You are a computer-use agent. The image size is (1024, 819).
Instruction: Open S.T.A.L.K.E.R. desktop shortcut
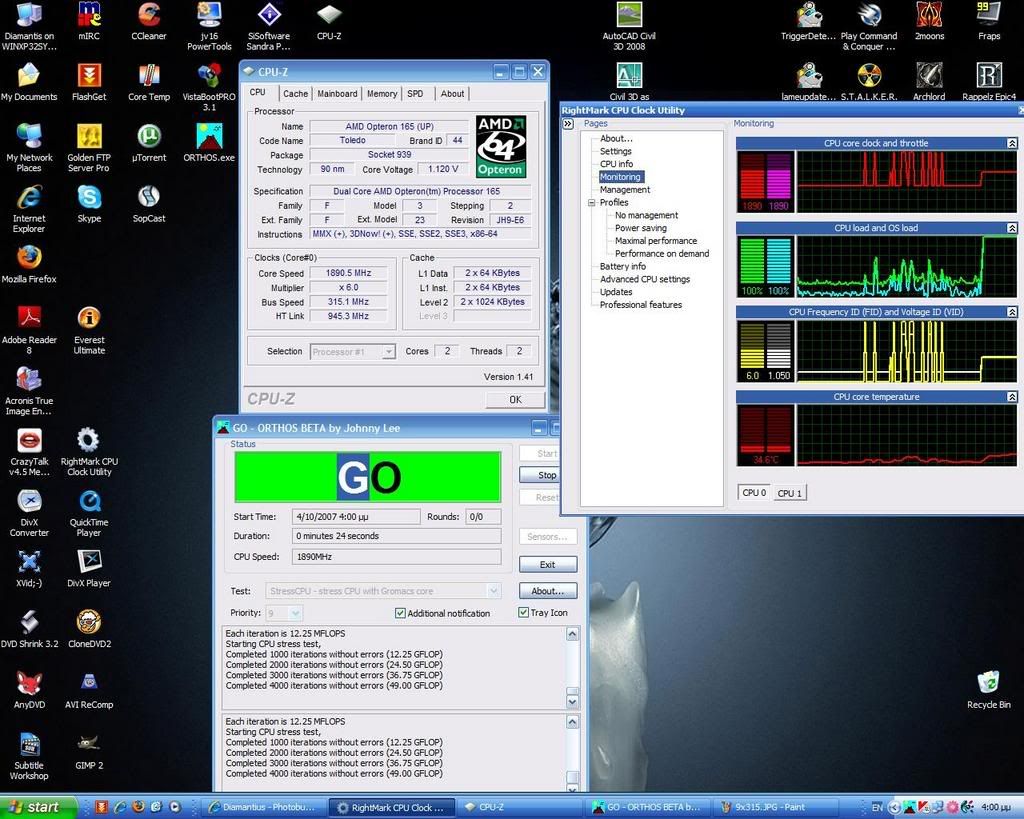(869, 82)
